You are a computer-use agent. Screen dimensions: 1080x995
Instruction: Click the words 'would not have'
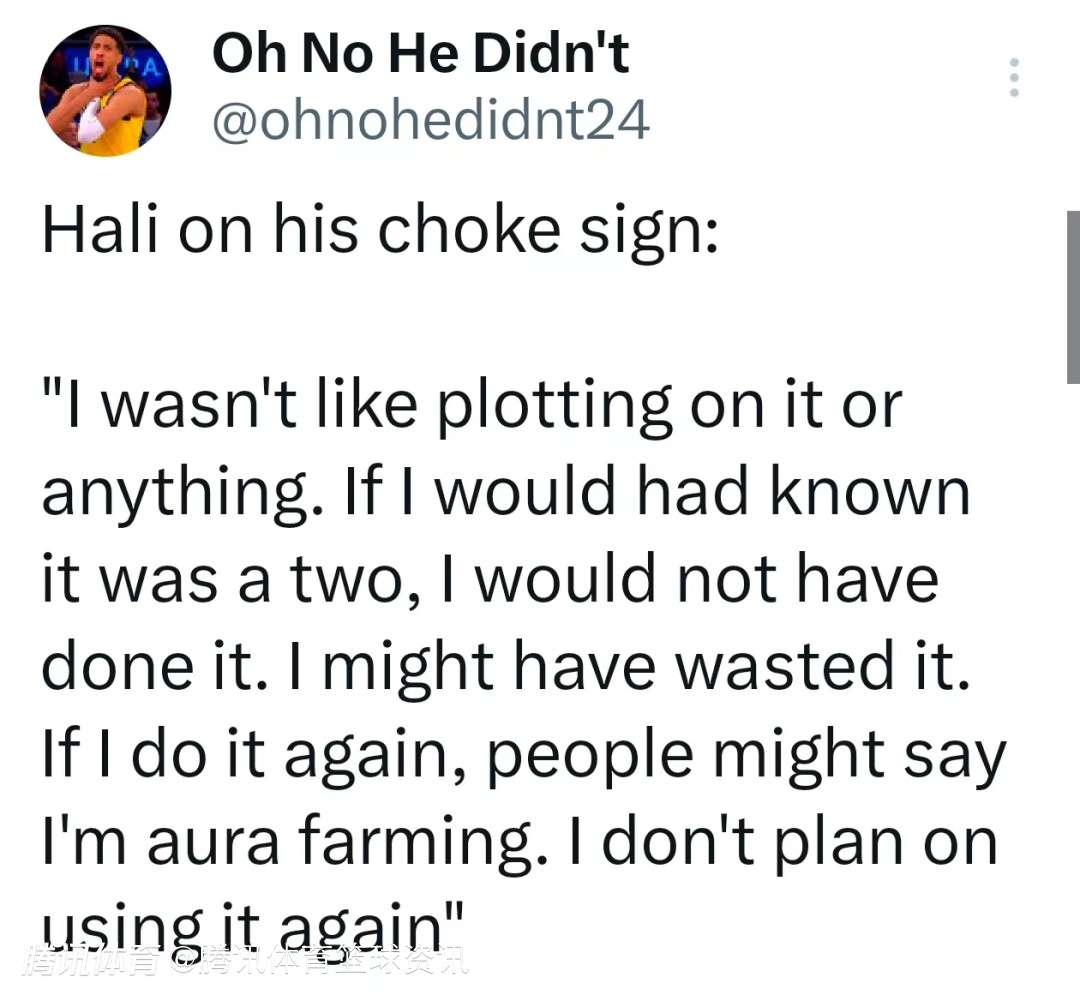pyautogui.click(x=707, y=580)
